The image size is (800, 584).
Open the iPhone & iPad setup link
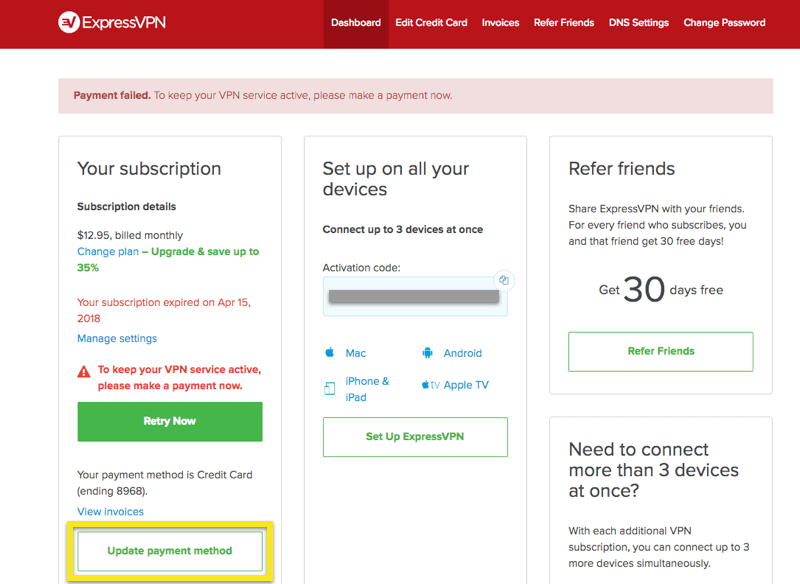pyautogui.click(x=367, y=389)
